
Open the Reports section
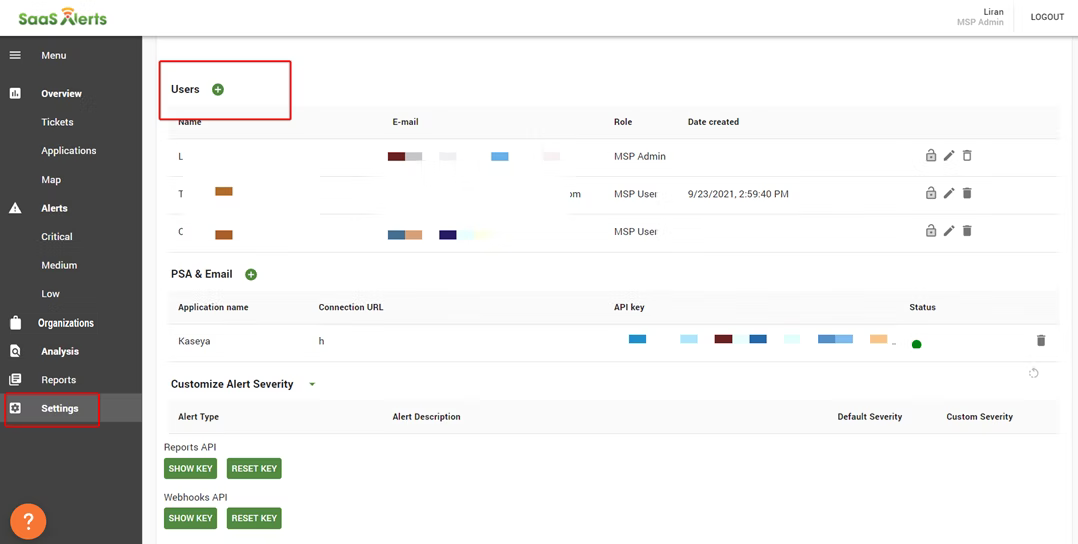[58, 380]
